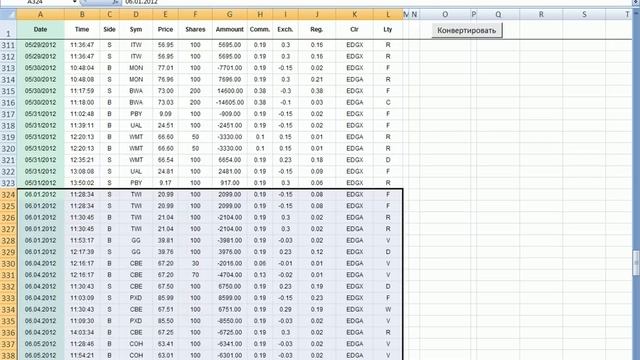The height and width of the screenshot is (360, 640).
Task: Select row 320 header
Action: coord(8,149)
